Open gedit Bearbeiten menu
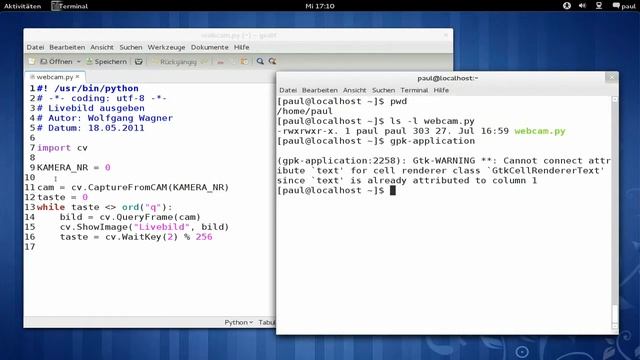Image resolution: width=640 pixels, height=360 pixels. point(67,47)
